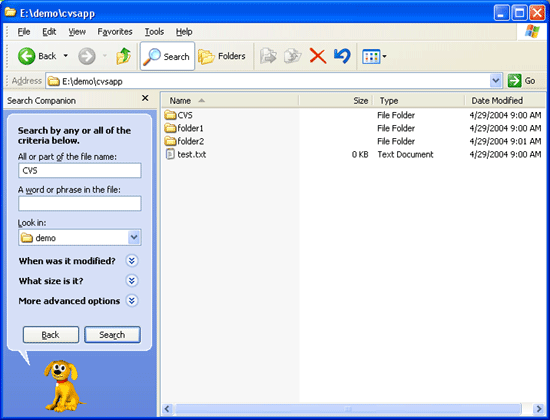The height and width of the screenshot is (420, 550).
Task: Click the horizontal scrollbar thumb
Action: pos(348,409)
